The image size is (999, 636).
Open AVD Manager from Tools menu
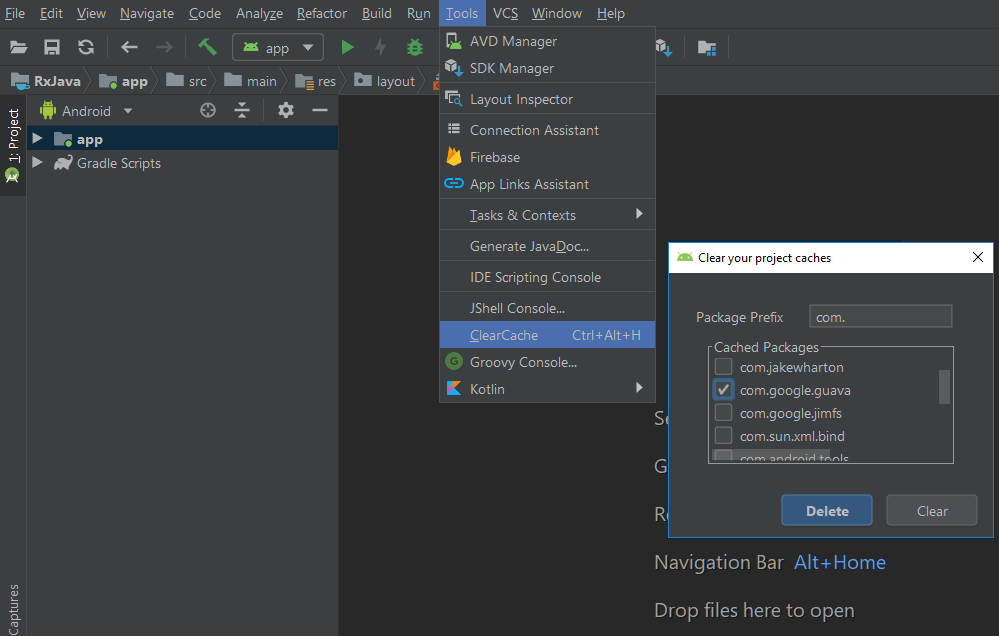[x=547, y=41]
